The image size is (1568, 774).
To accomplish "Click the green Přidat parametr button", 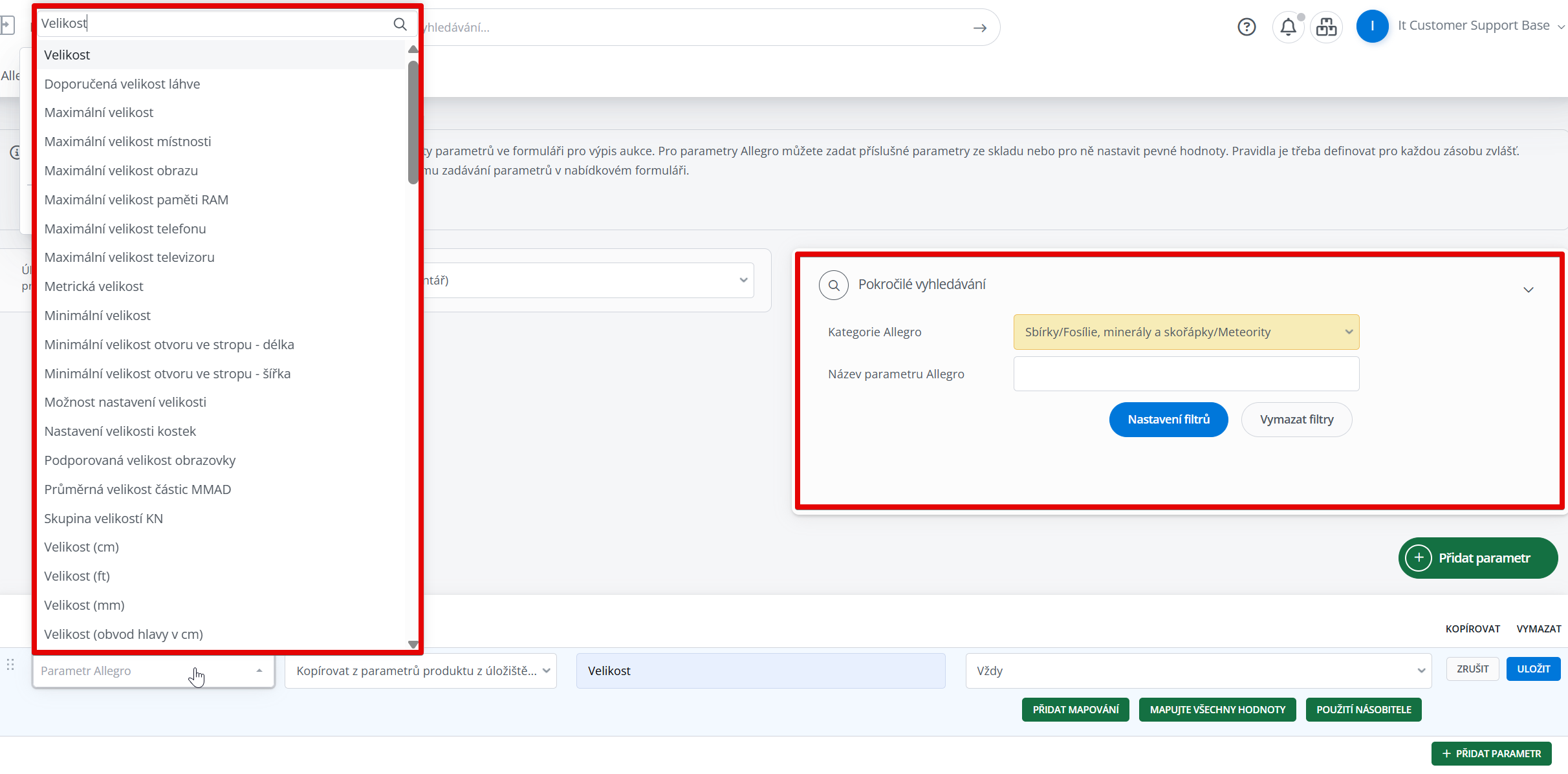I will click(1477, 558).
